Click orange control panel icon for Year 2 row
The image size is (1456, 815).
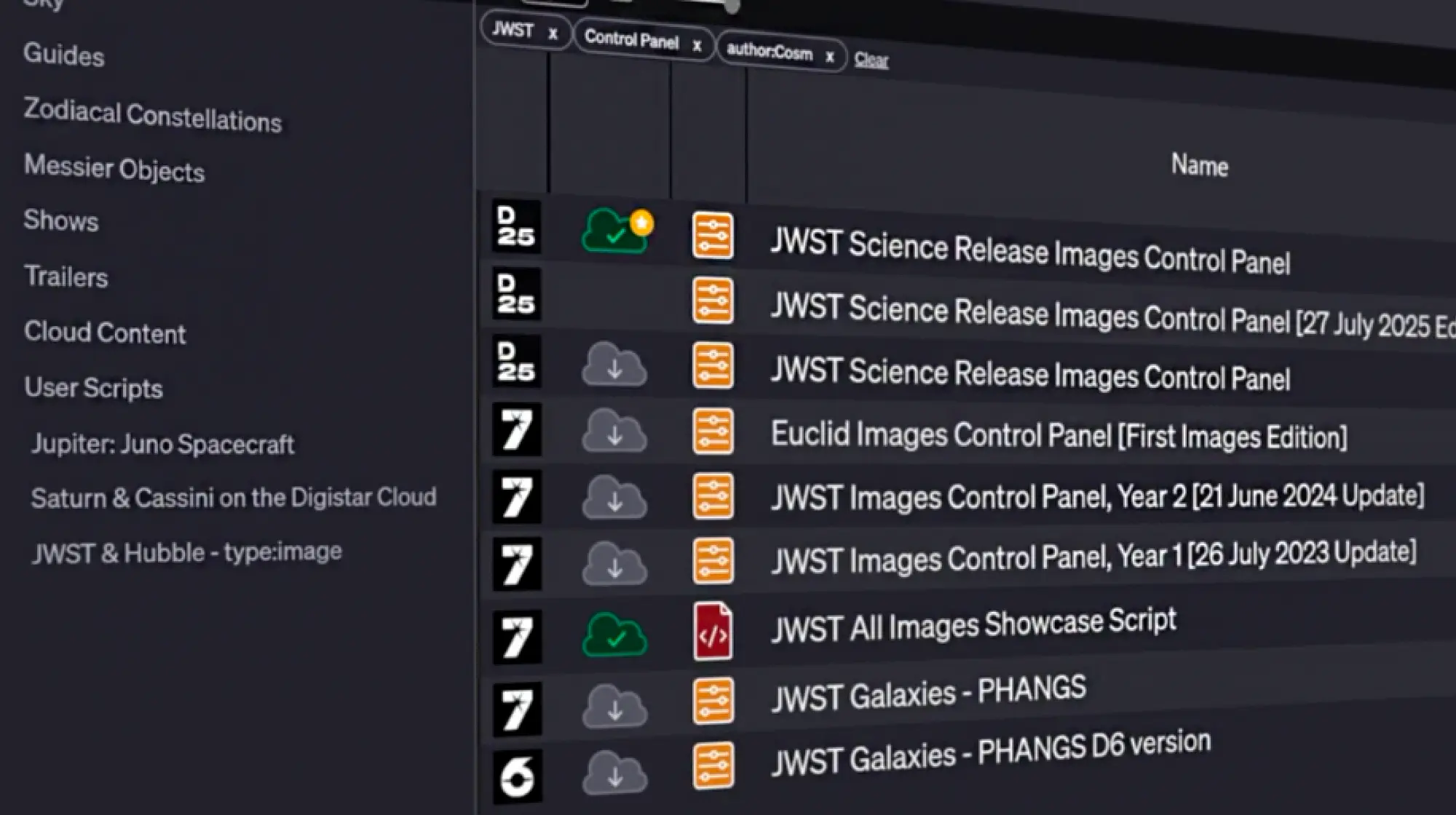[713, 496]
